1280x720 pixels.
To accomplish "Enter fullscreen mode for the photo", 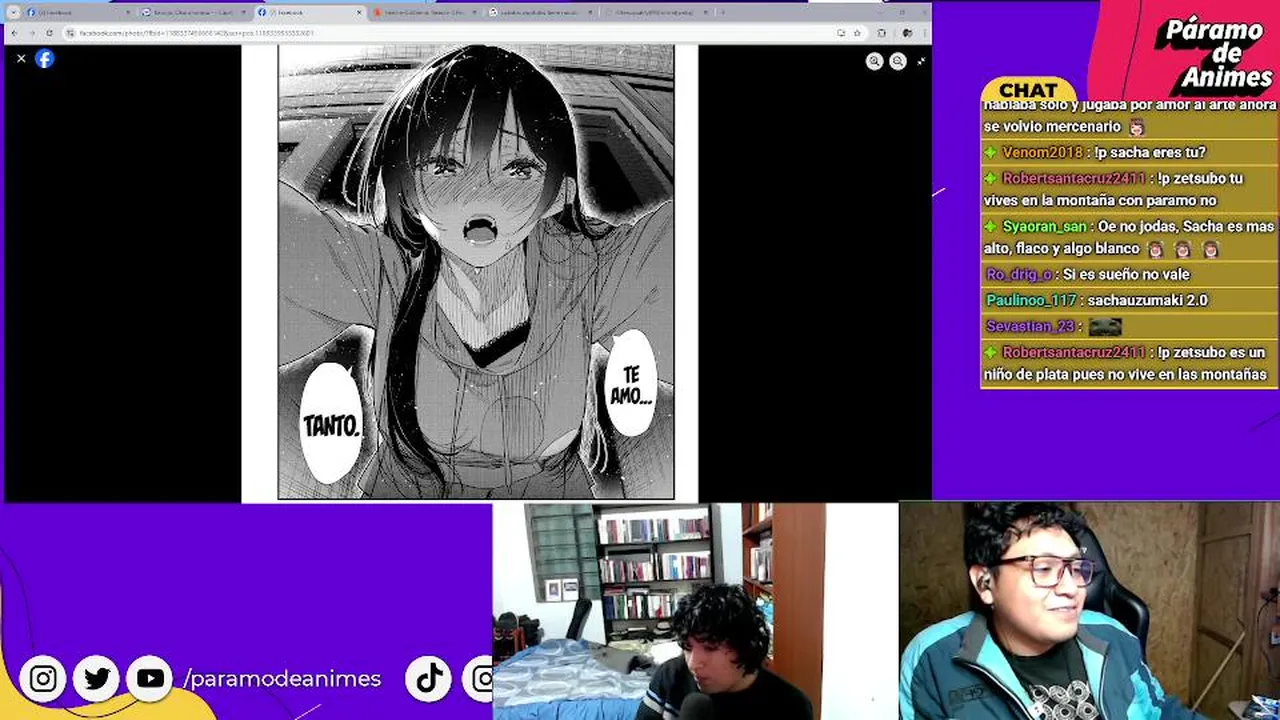I will pyautogui.click(x=921, y=61).
